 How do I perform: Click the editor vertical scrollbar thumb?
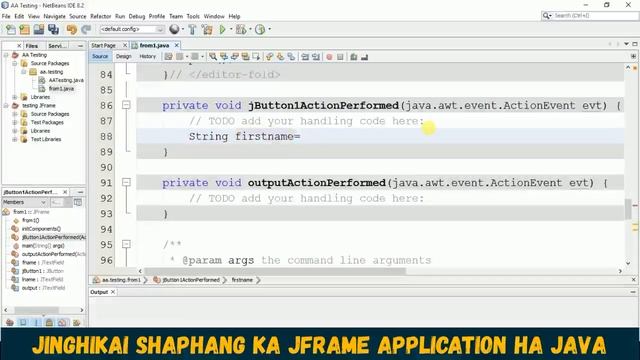pos(628,209)
